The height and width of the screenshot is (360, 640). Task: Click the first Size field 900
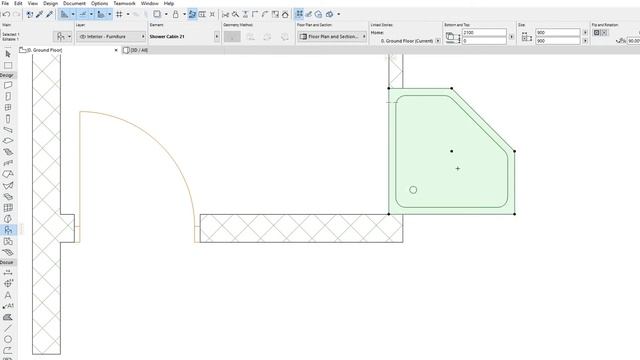click(558, 32)
